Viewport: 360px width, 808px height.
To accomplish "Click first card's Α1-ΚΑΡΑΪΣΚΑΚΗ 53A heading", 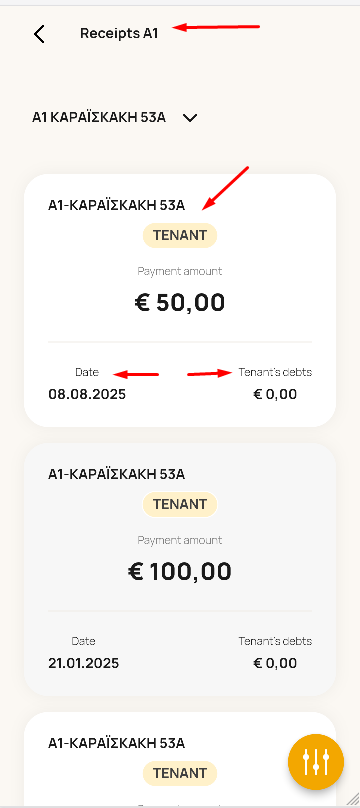I will [116, 206].
